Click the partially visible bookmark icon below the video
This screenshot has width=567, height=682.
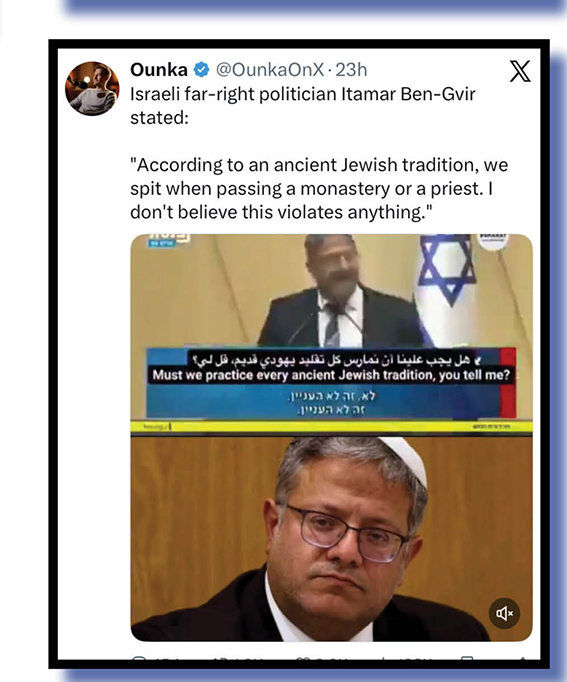coord(467,659)
